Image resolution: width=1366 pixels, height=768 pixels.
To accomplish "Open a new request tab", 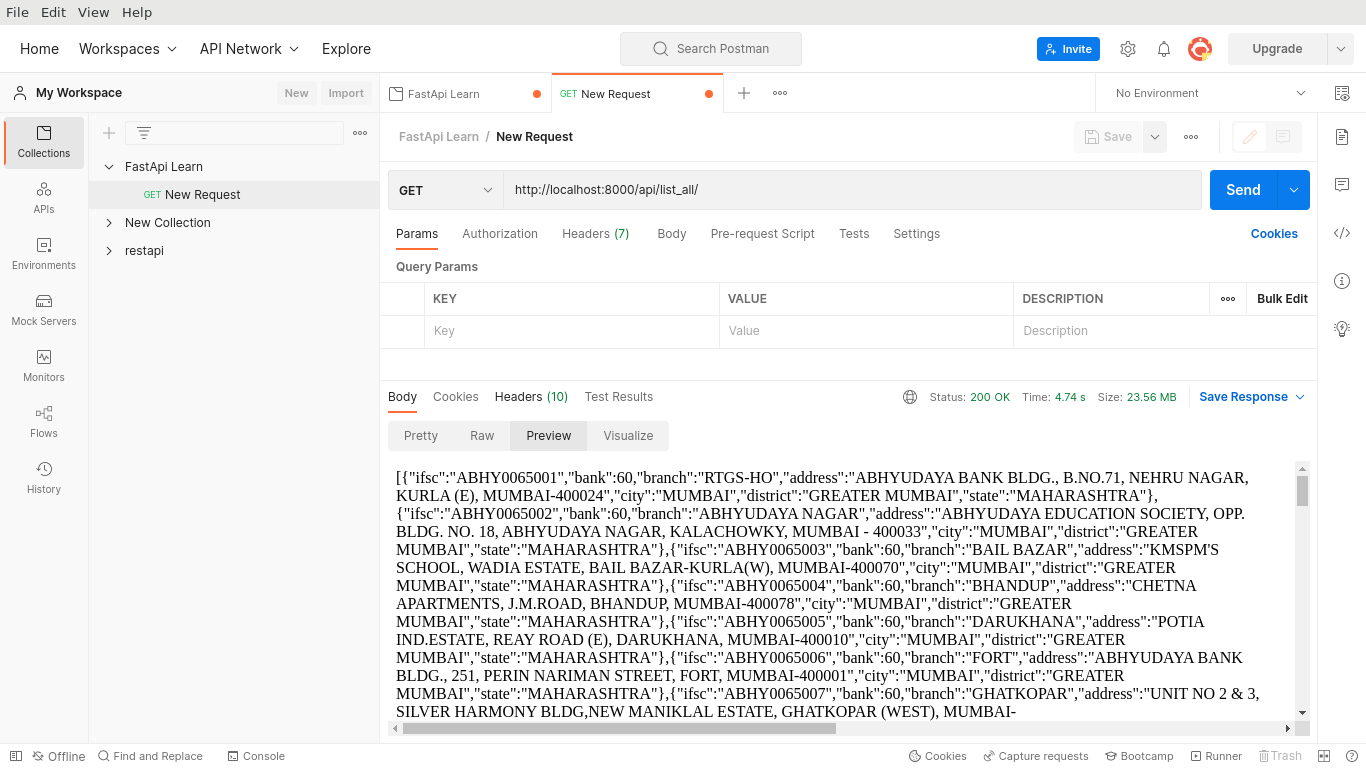I will pyautogui.click(x=744, y=93).
